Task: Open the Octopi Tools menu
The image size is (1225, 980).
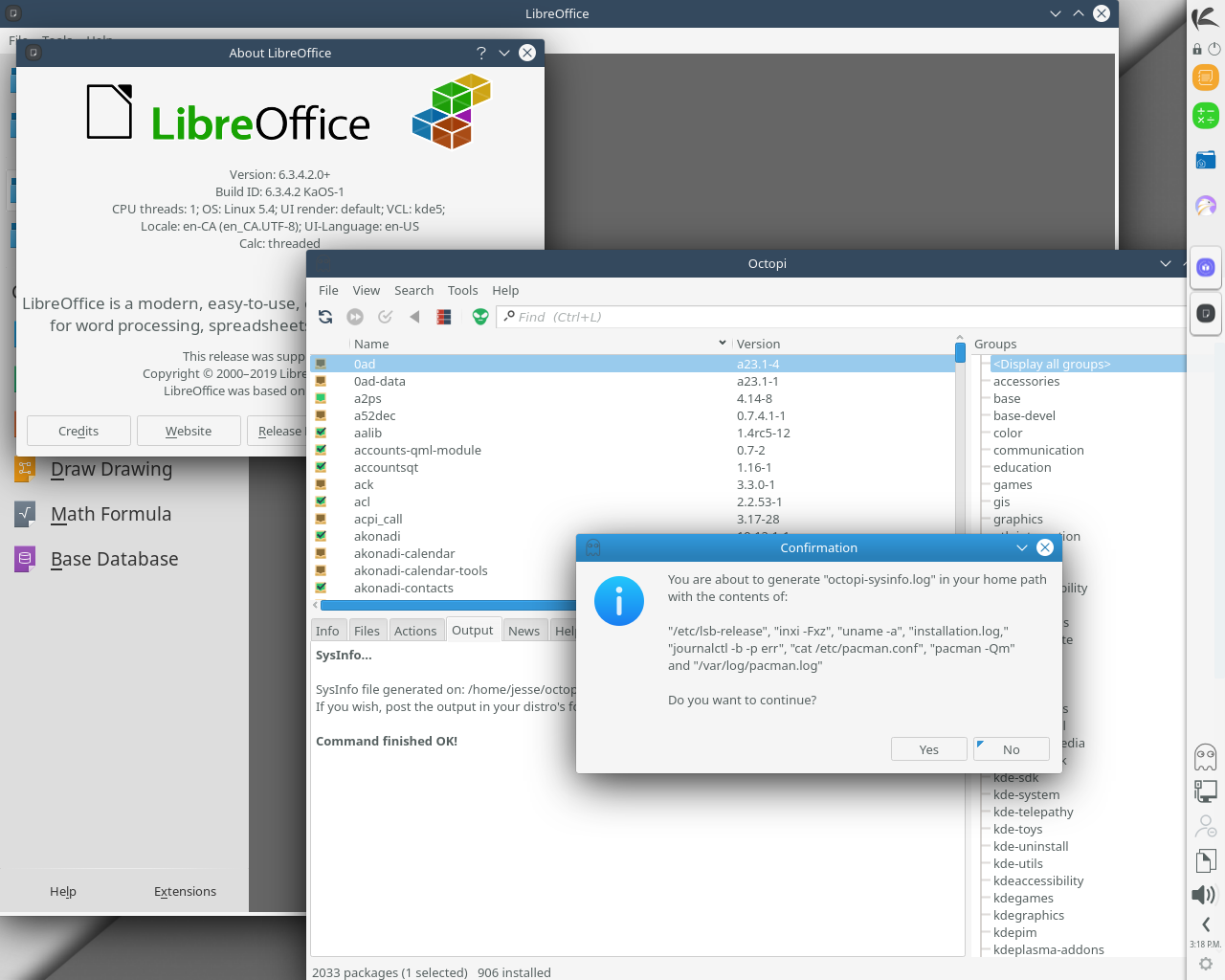Action: coord(462,290)
